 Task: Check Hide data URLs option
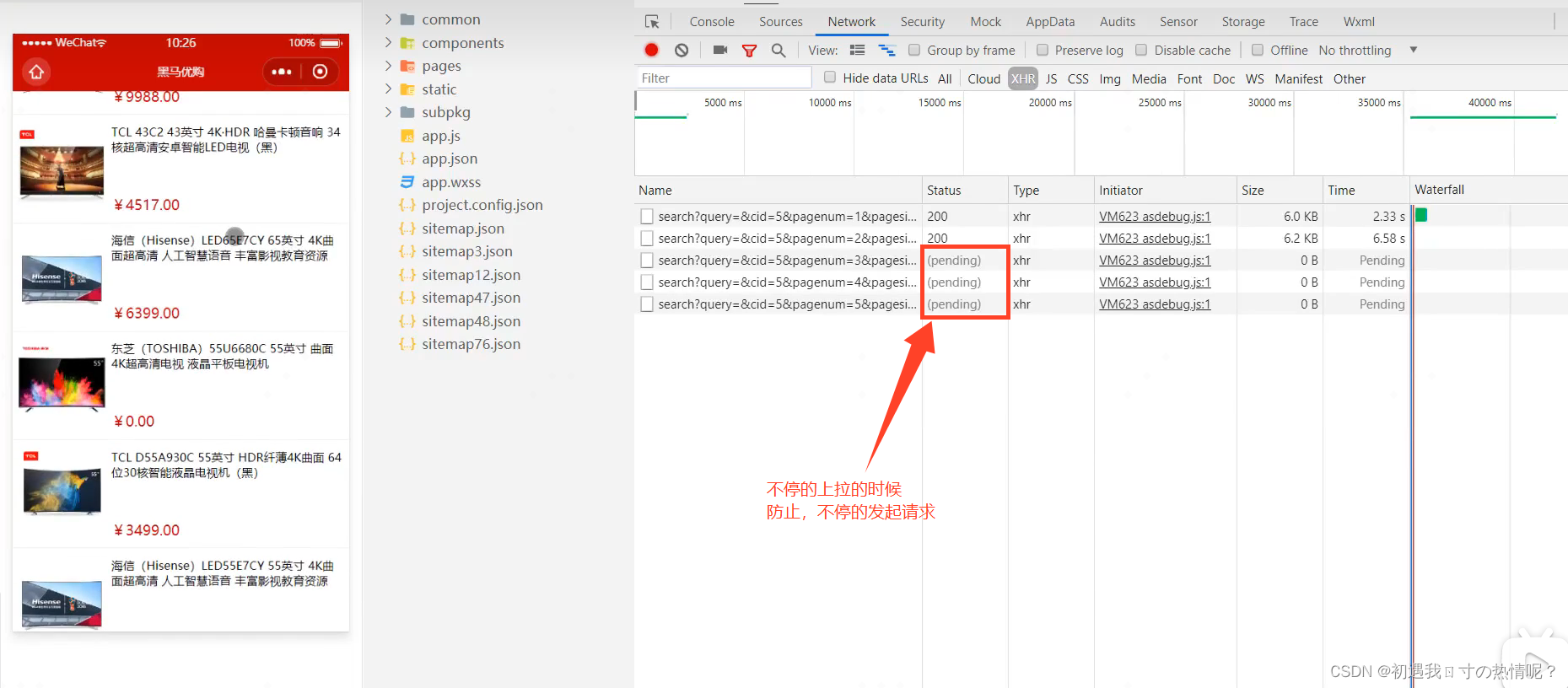[830, 78]
